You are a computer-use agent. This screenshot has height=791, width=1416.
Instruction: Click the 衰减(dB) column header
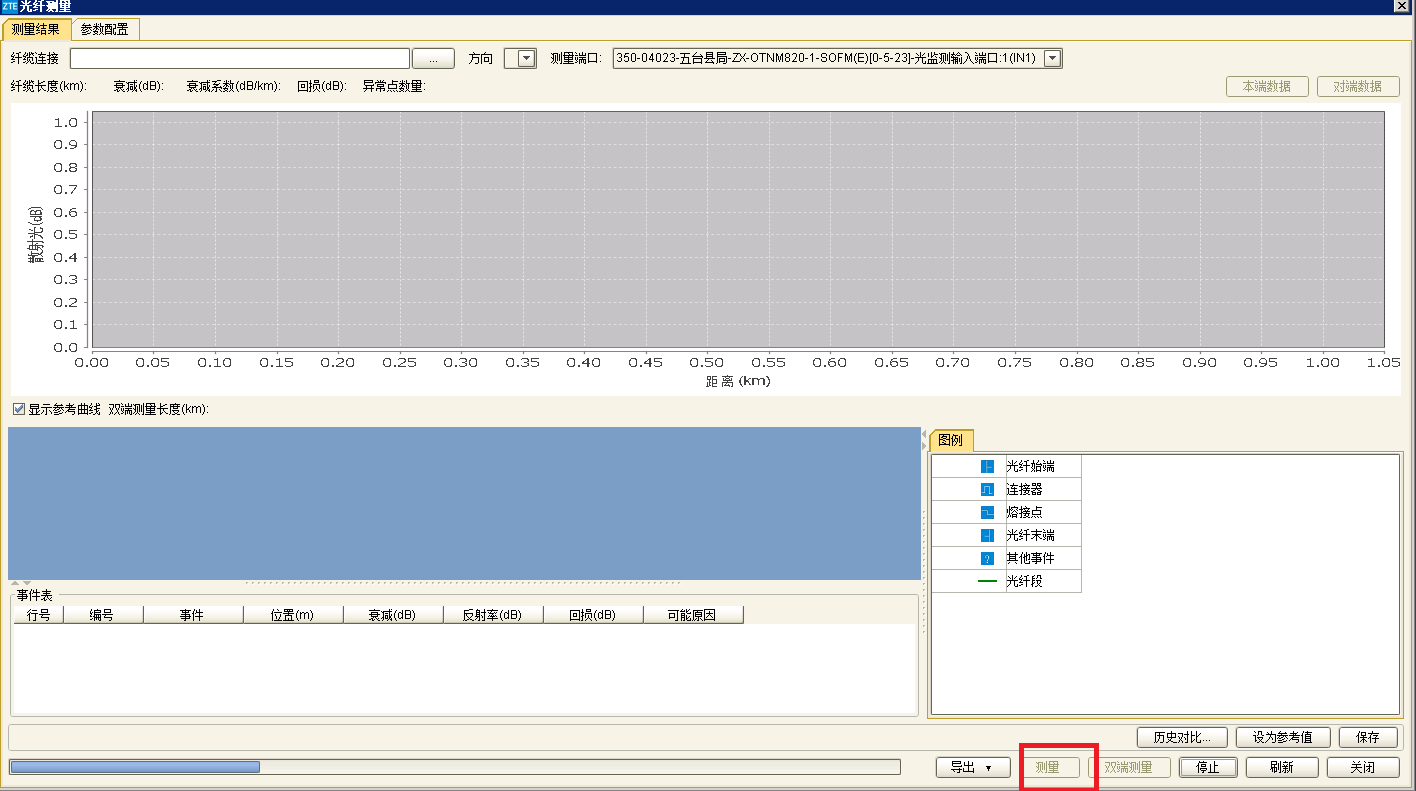tap(394, 615)
